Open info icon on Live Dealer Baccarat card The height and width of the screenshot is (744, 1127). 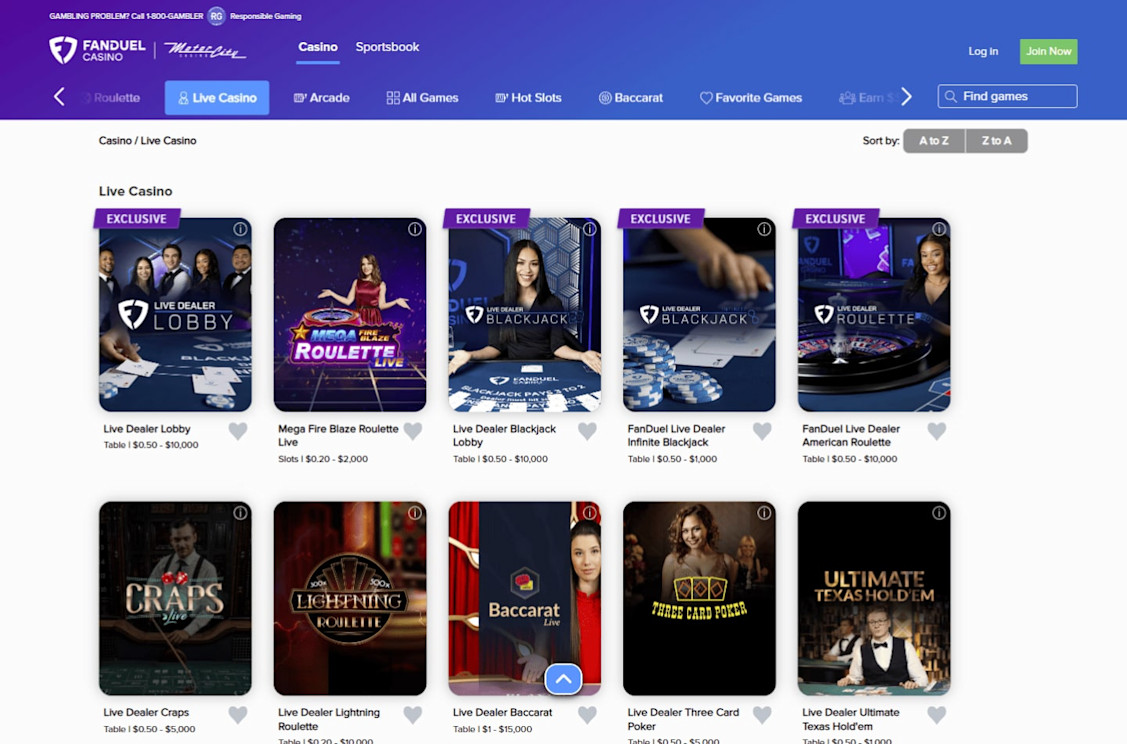click(589, 513)
